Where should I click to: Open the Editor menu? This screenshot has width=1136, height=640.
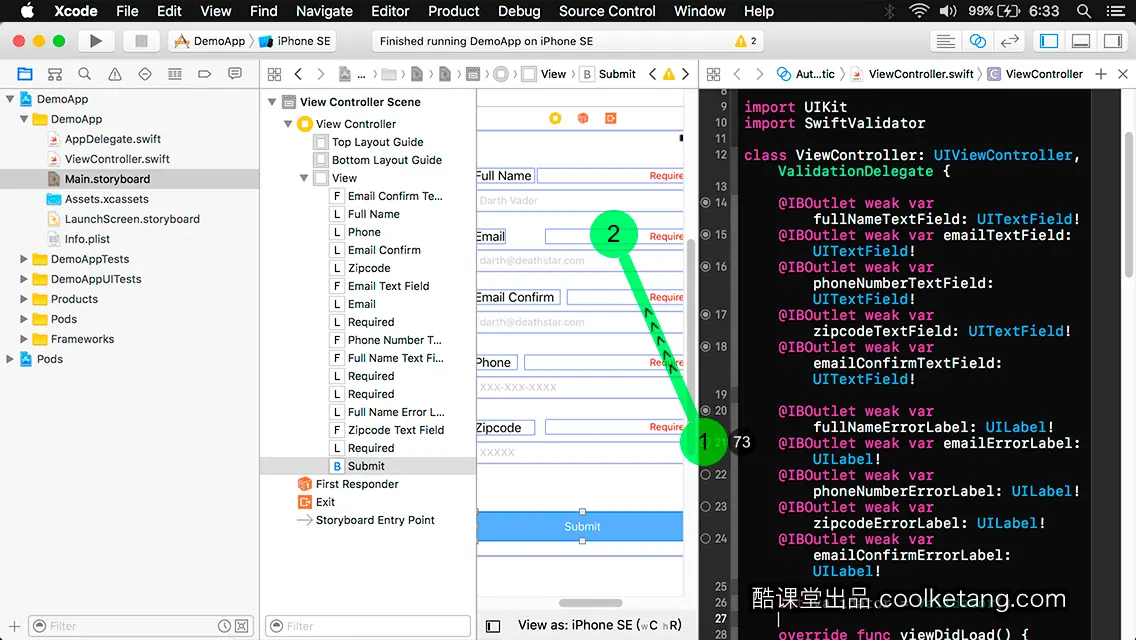[x=390, y=11]
